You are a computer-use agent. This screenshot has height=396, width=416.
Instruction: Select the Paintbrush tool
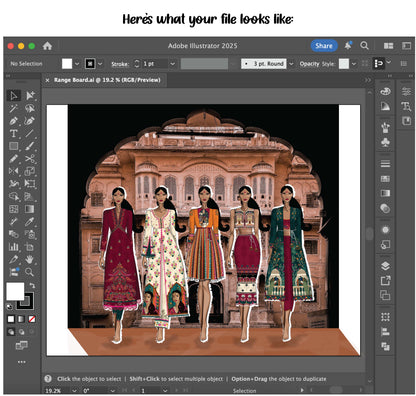(30, 146)
